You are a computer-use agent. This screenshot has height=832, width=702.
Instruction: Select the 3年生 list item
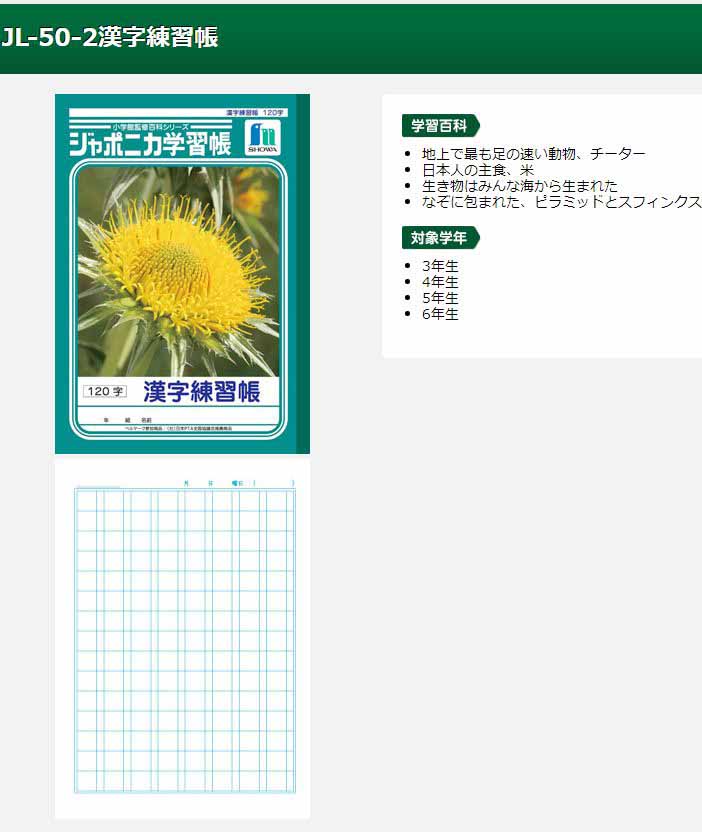click(x=440, y=266)
